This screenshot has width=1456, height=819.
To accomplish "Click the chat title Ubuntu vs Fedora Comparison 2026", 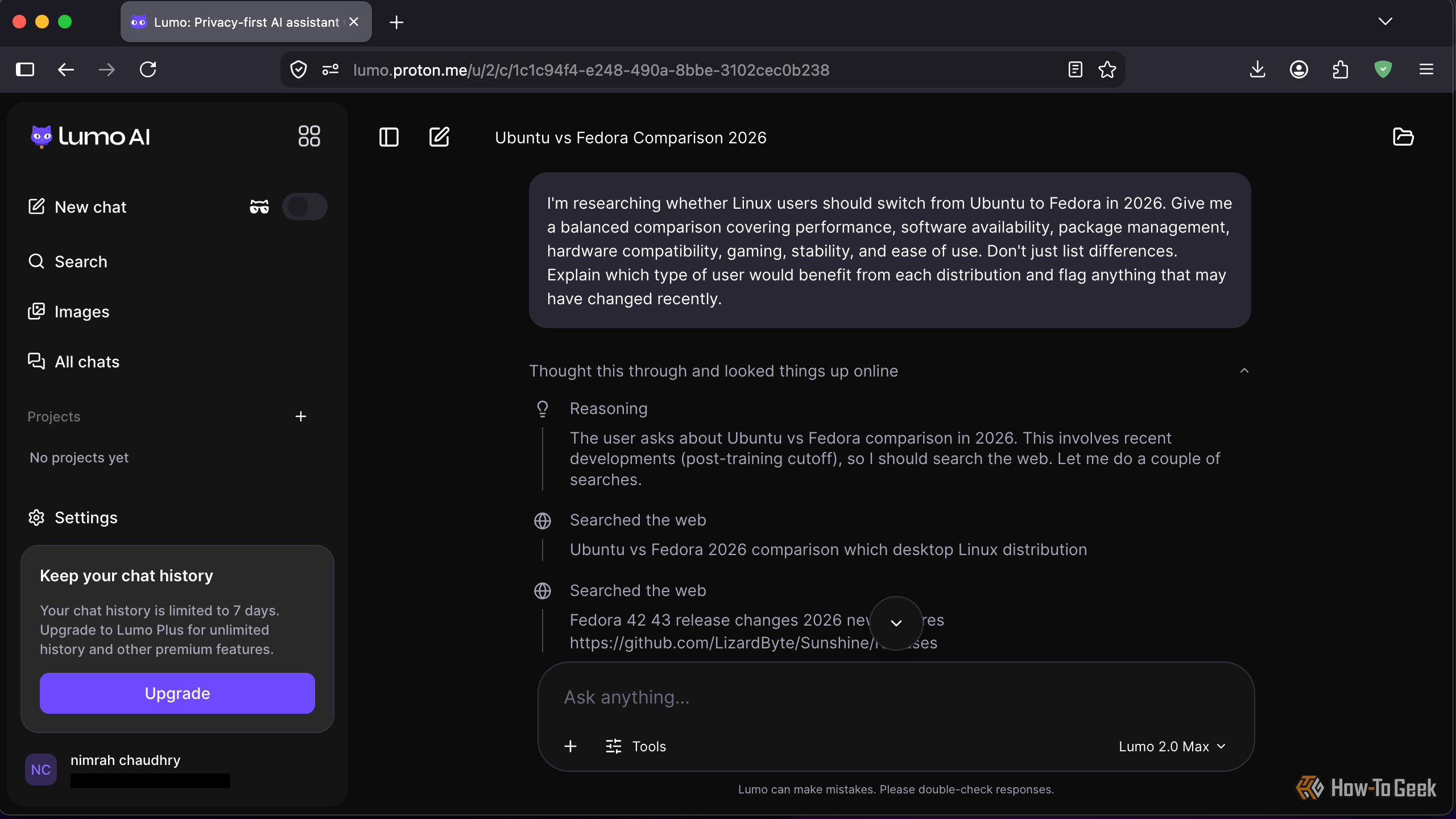I will coord(631,138).
